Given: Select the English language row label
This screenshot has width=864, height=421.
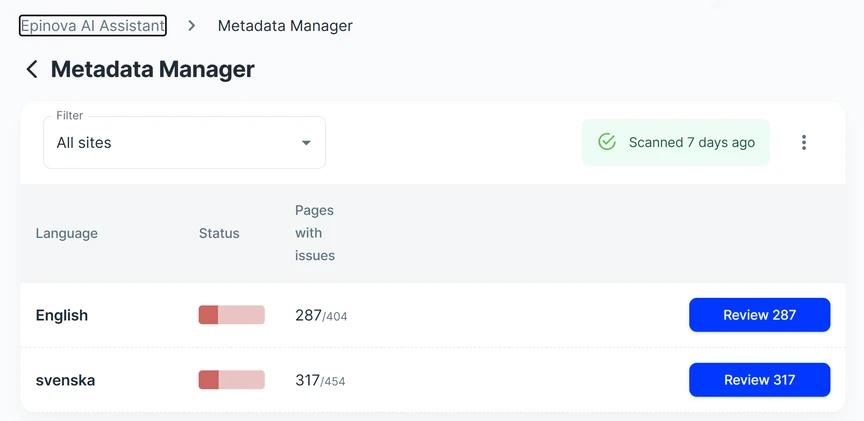Looking at the screenshot, I should (62, 315).
